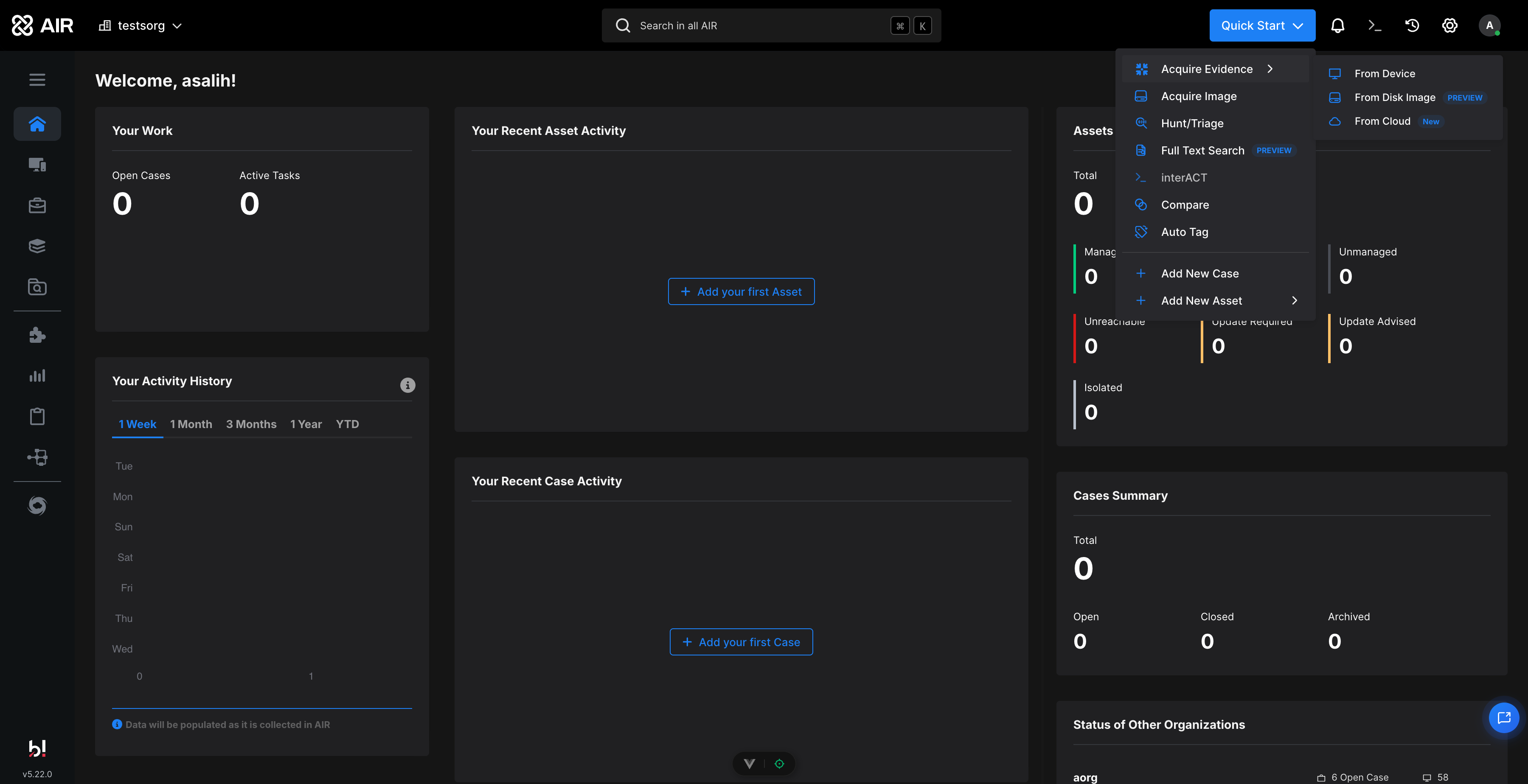The height and width of the screenshot is (784, 1528).
Task: Focus the Search in all AIR field
Action: click(771, 25)
